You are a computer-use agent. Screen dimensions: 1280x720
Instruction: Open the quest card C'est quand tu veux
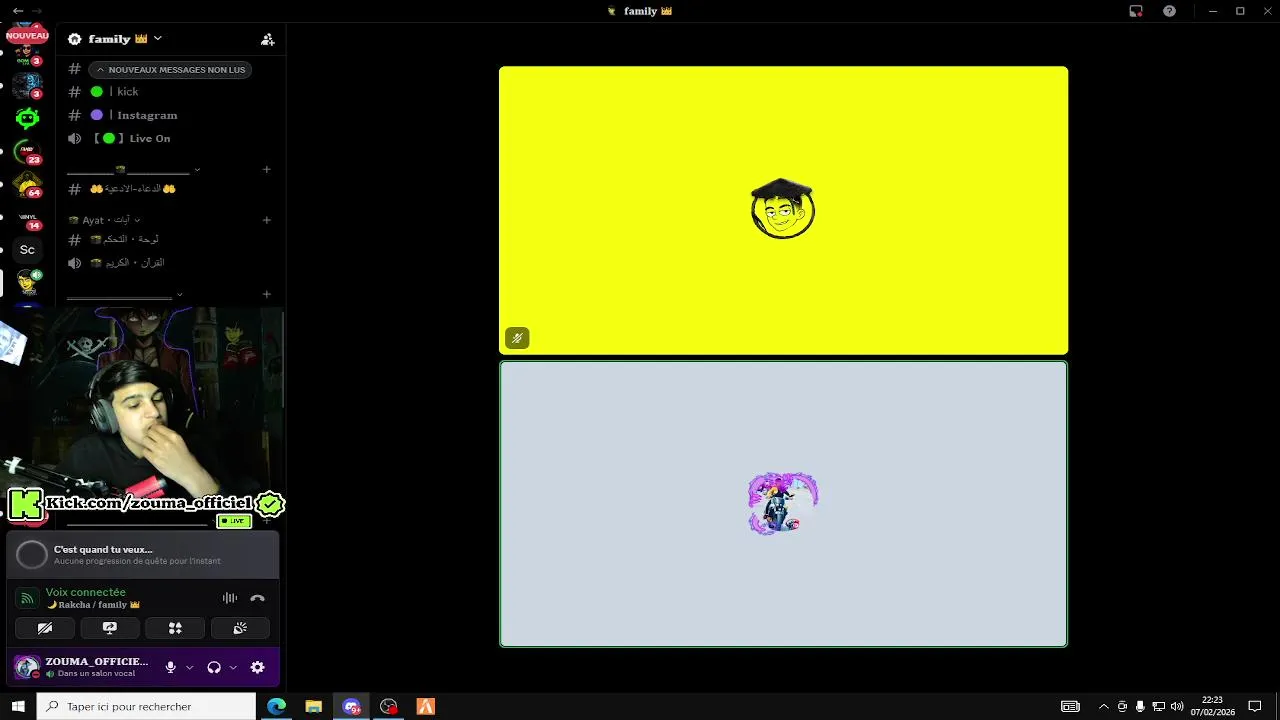point(142,555)
